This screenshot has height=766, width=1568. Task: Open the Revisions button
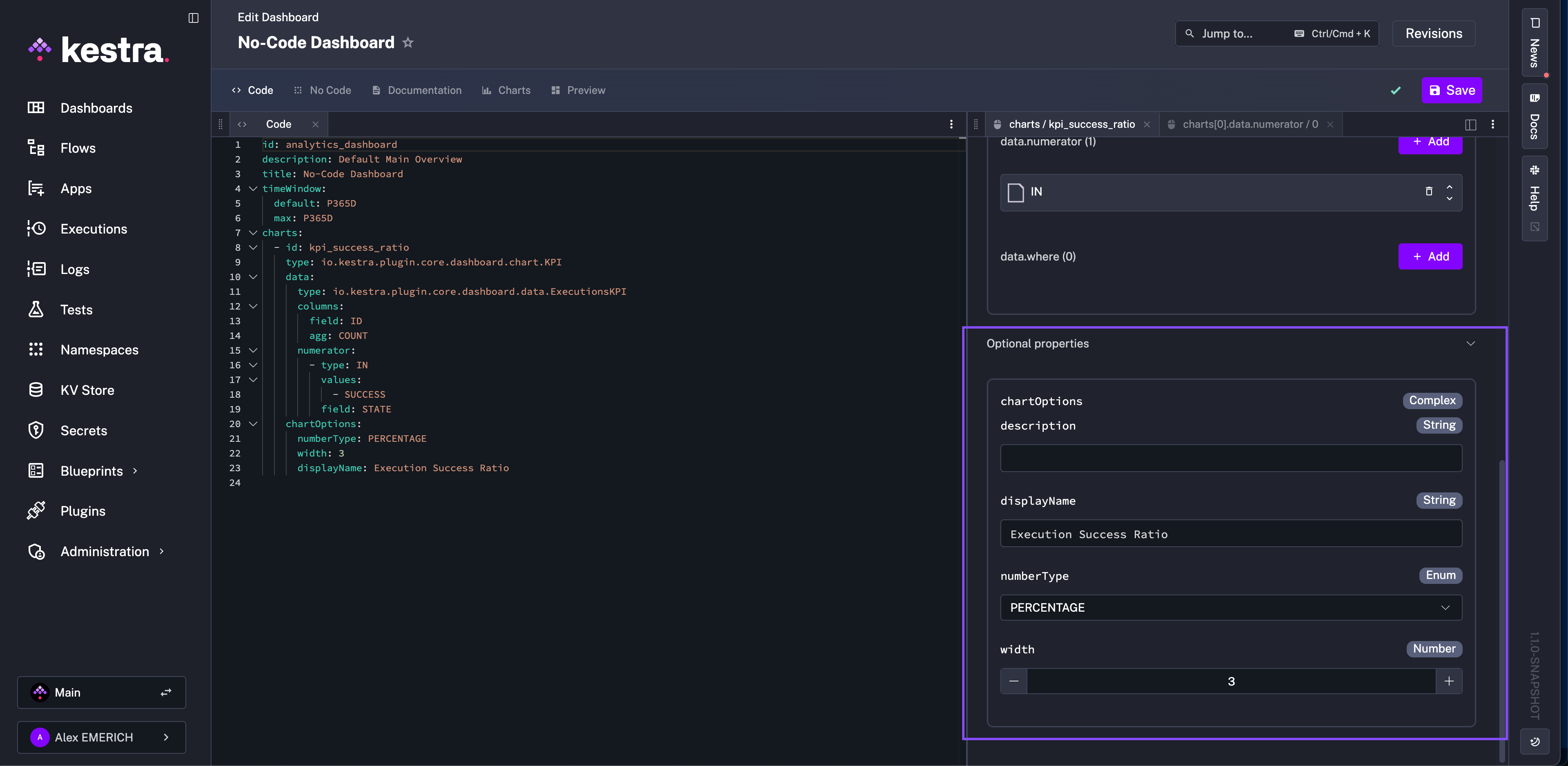[x=1434, y=33]
